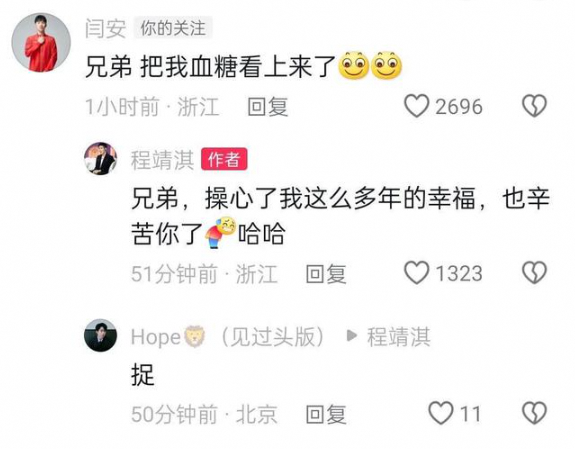The width and height of the screenshot is (575, 449).
Task: Open Hope's profile avatar
Action: [100, 335]
